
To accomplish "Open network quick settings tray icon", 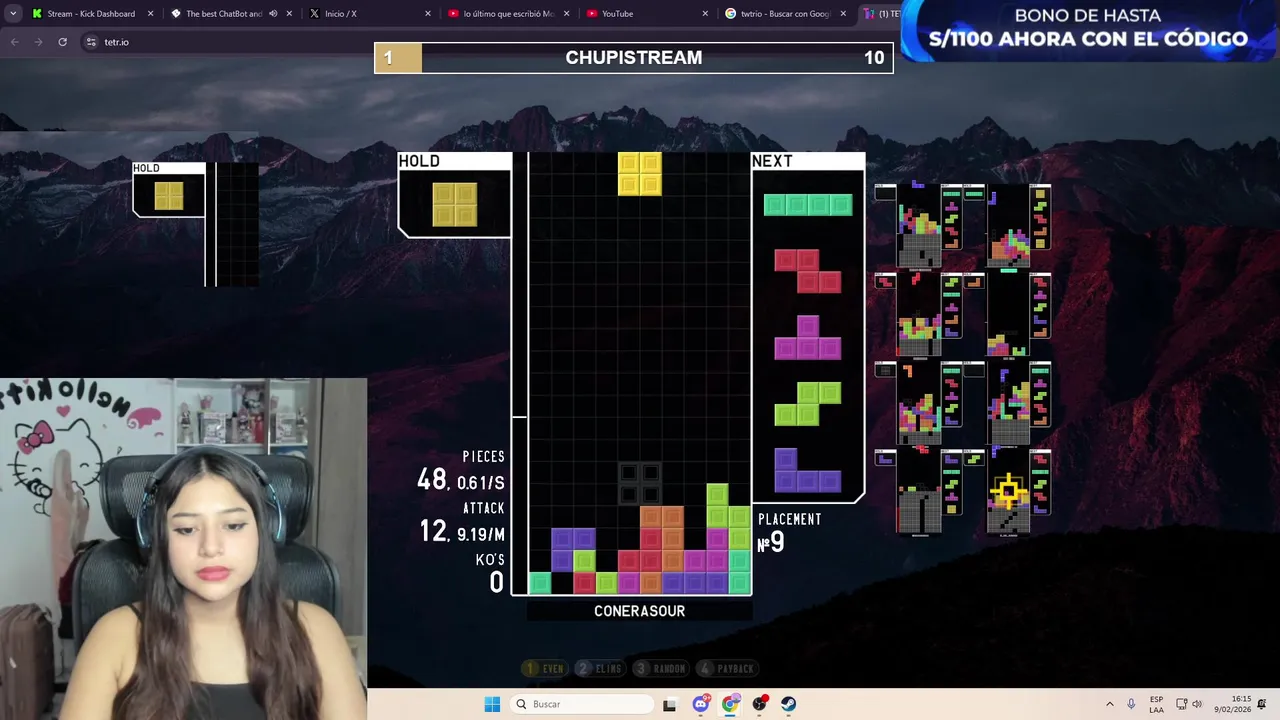I will coord(1181,704).
